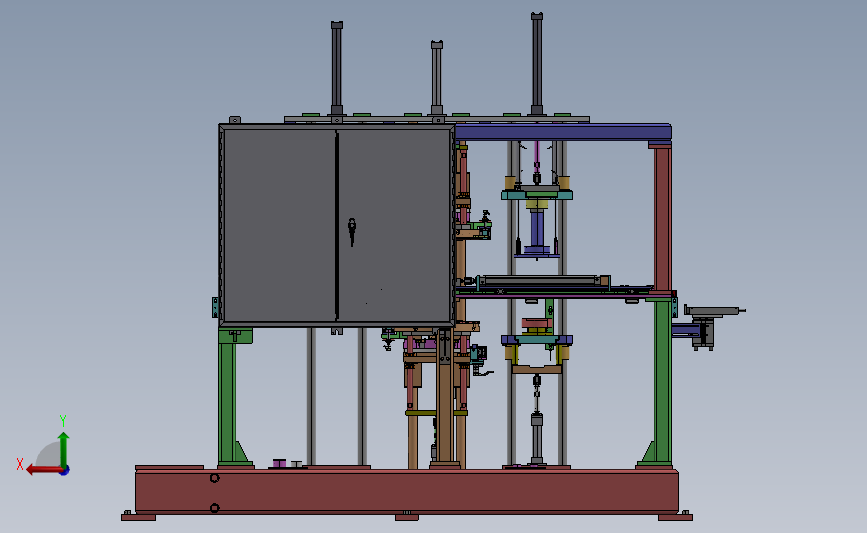The height and width of the screenshot is (533, 867).
Task: Select the upper hole in red base
Action: (215, 478)
